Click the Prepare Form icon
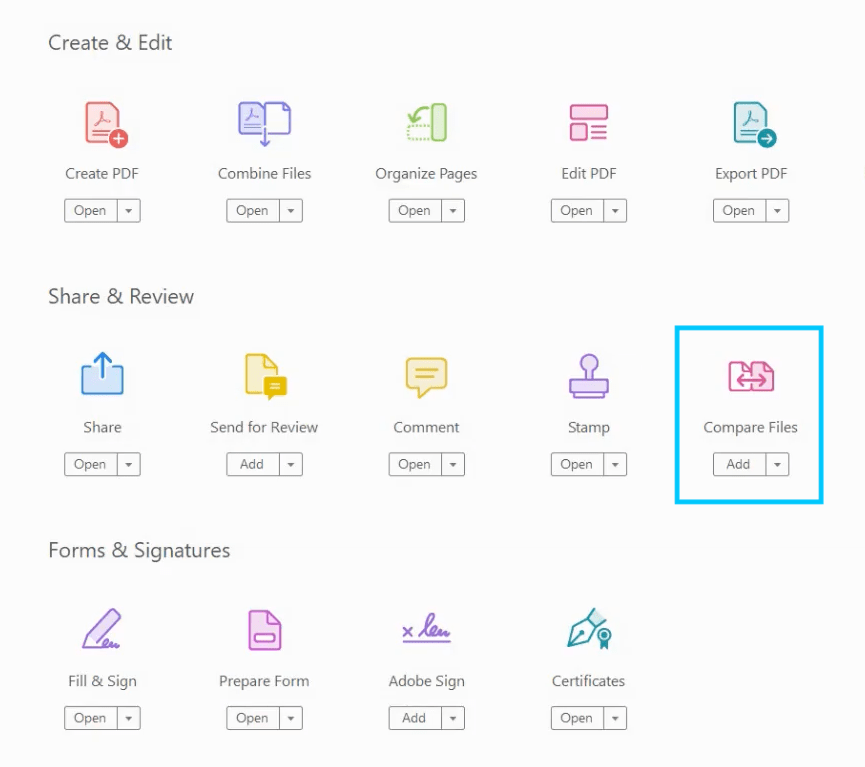The width and height of the screenshot is (865, 767). pos(263,630)
